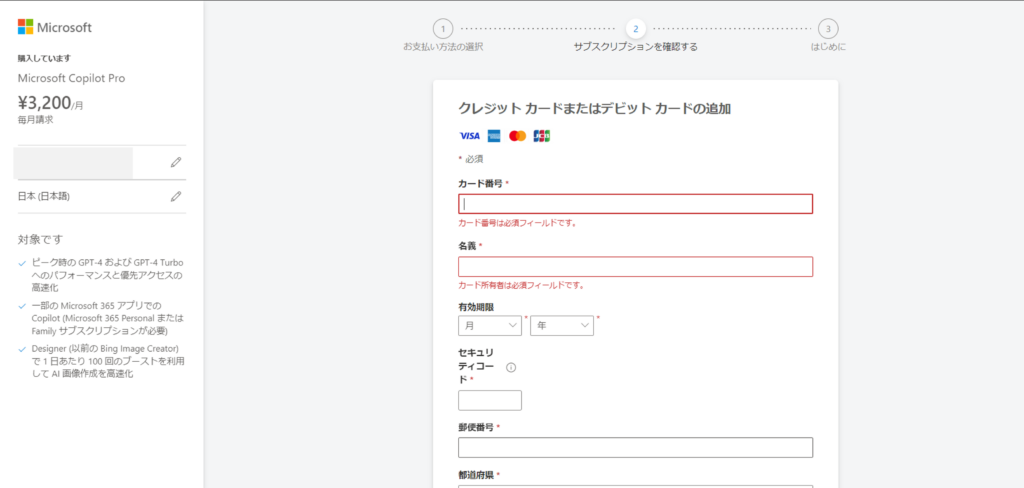This screenshot has height=488, width=1024.
Task: Focus the カード番号 input field
Action: coord(635,204)
